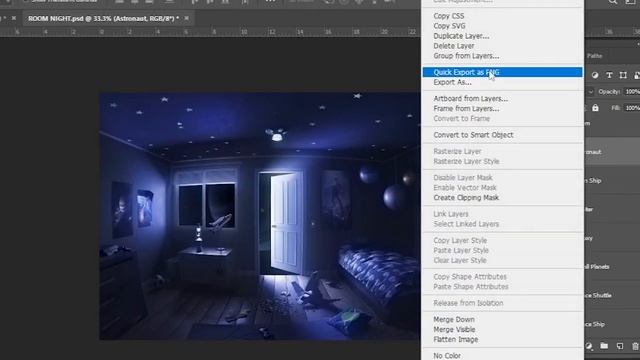
Task: Choose Merge Visible from menu
Action: (x=454, y=329)
